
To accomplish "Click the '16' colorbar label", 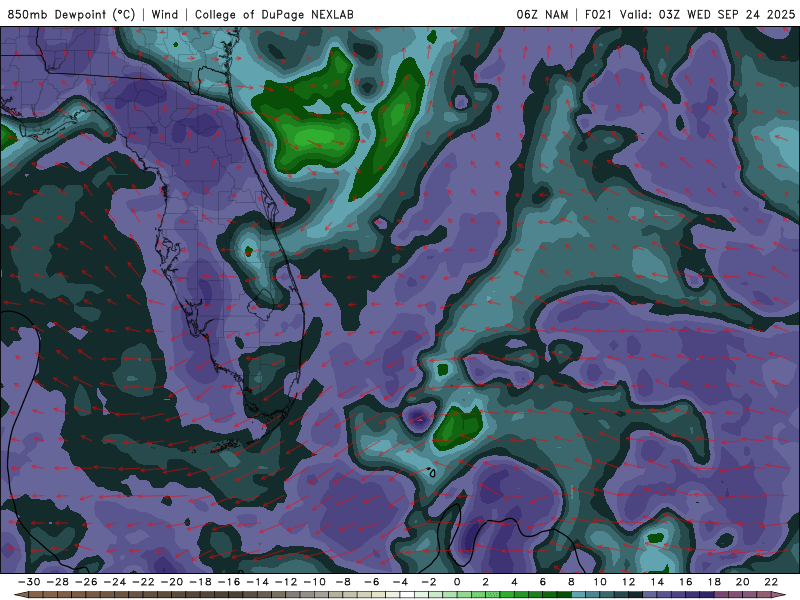I will pyautogui.click(x=686, y=582).
